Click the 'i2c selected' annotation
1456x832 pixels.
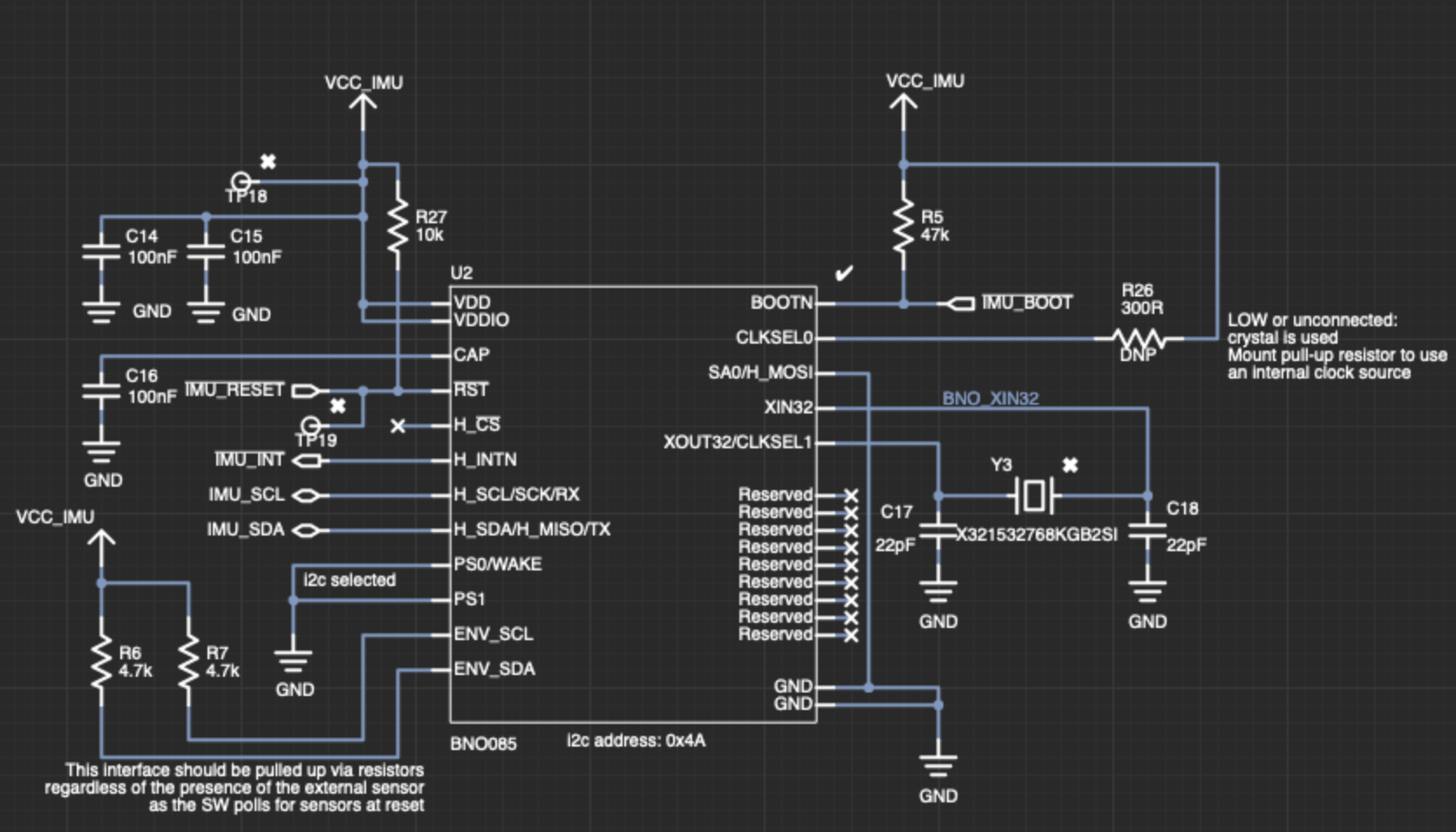(350, 580)
